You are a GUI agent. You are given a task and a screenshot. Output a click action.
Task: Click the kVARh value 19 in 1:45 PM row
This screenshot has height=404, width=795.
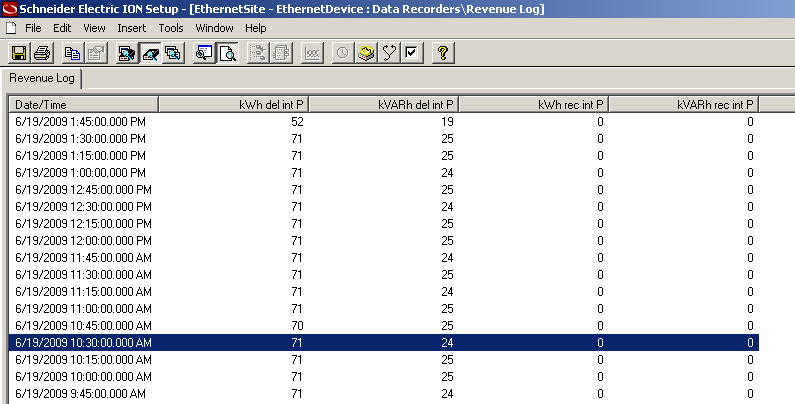(x=447, y=122)
